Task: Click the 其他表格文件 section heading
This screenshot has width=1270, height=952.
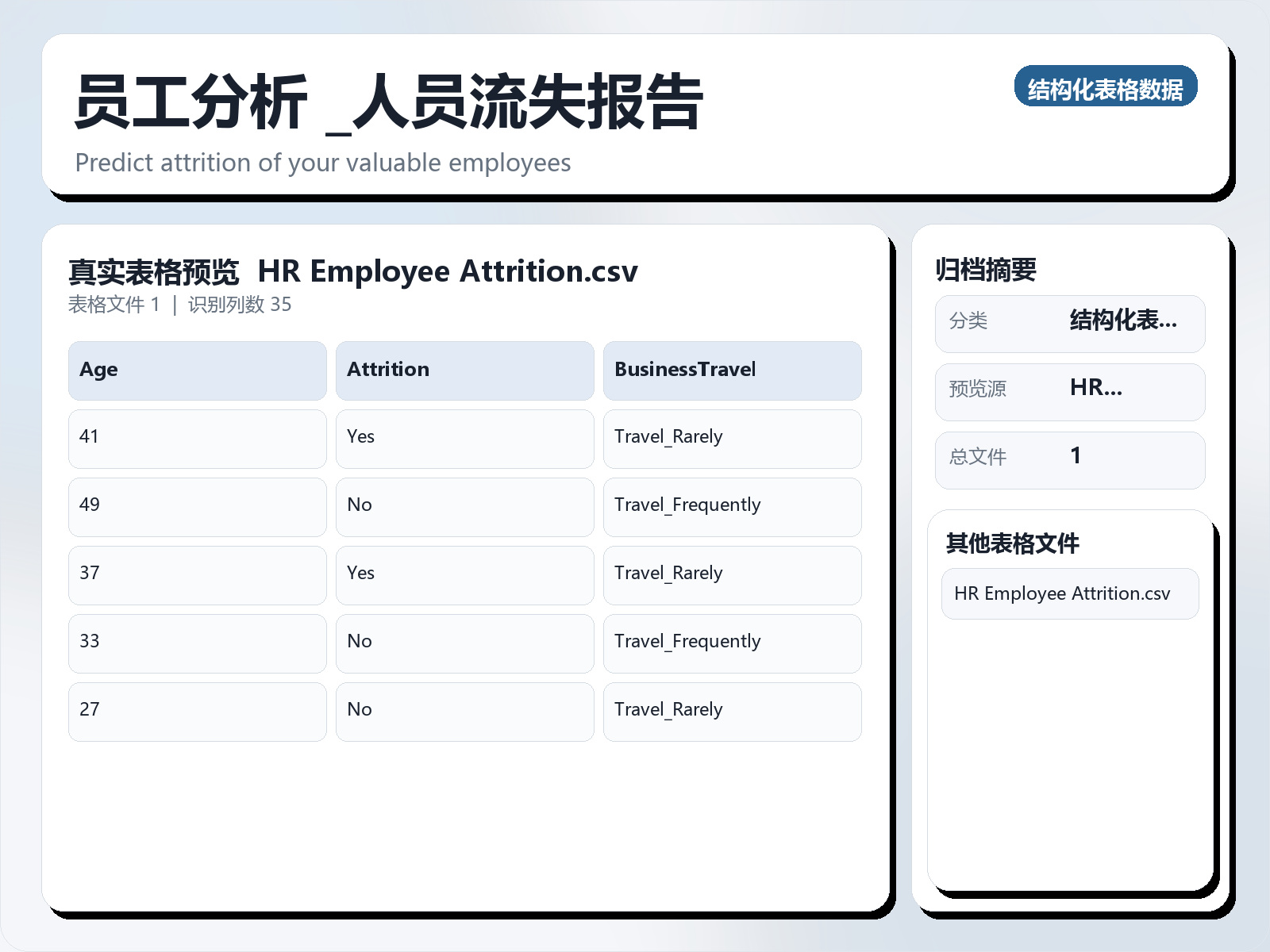Action: pos(1014,544)
